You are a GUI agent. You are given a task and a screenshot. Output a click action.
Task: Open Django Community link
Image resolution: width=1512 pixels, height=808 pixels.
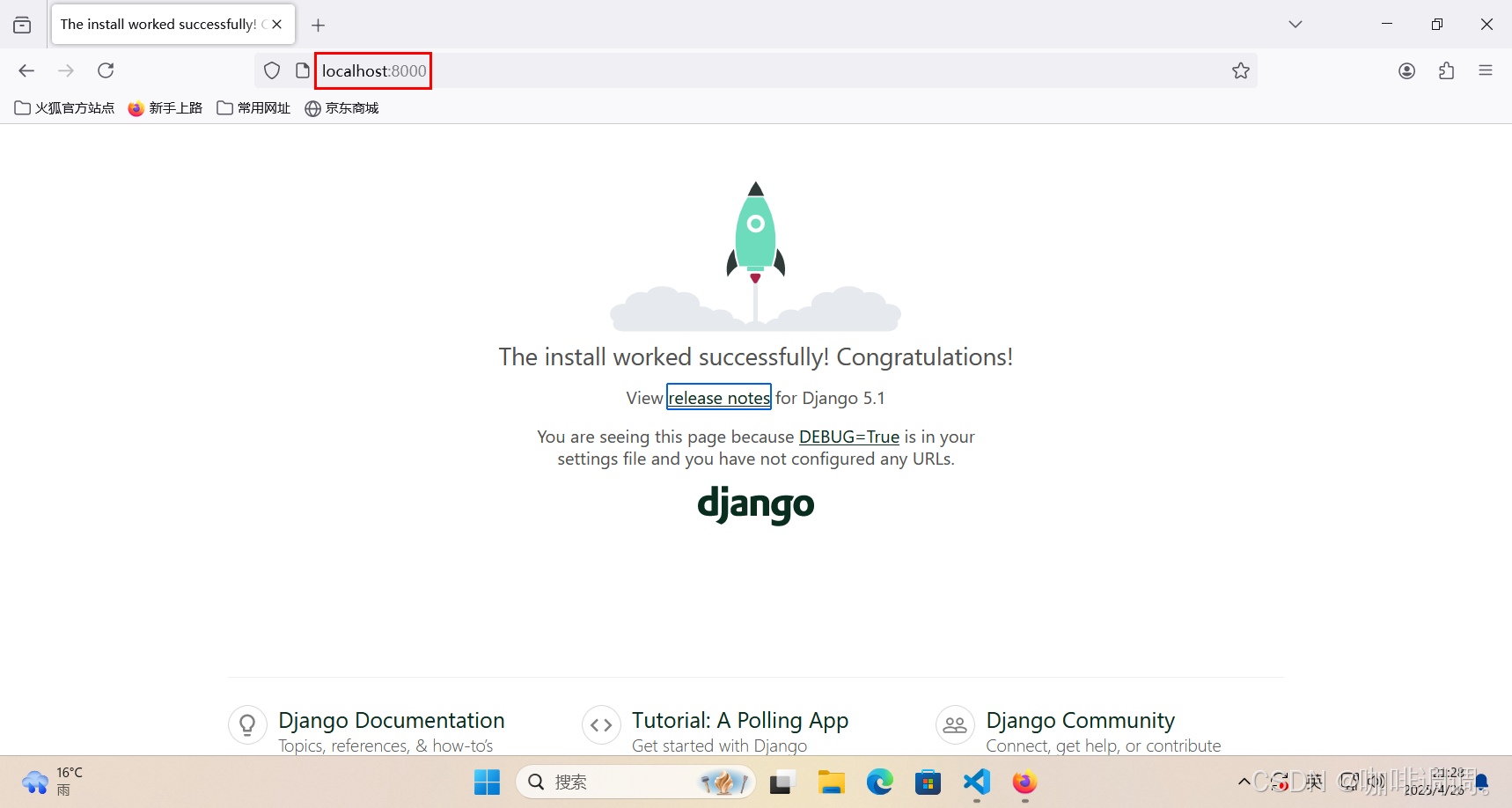[x=1080, y=720]
